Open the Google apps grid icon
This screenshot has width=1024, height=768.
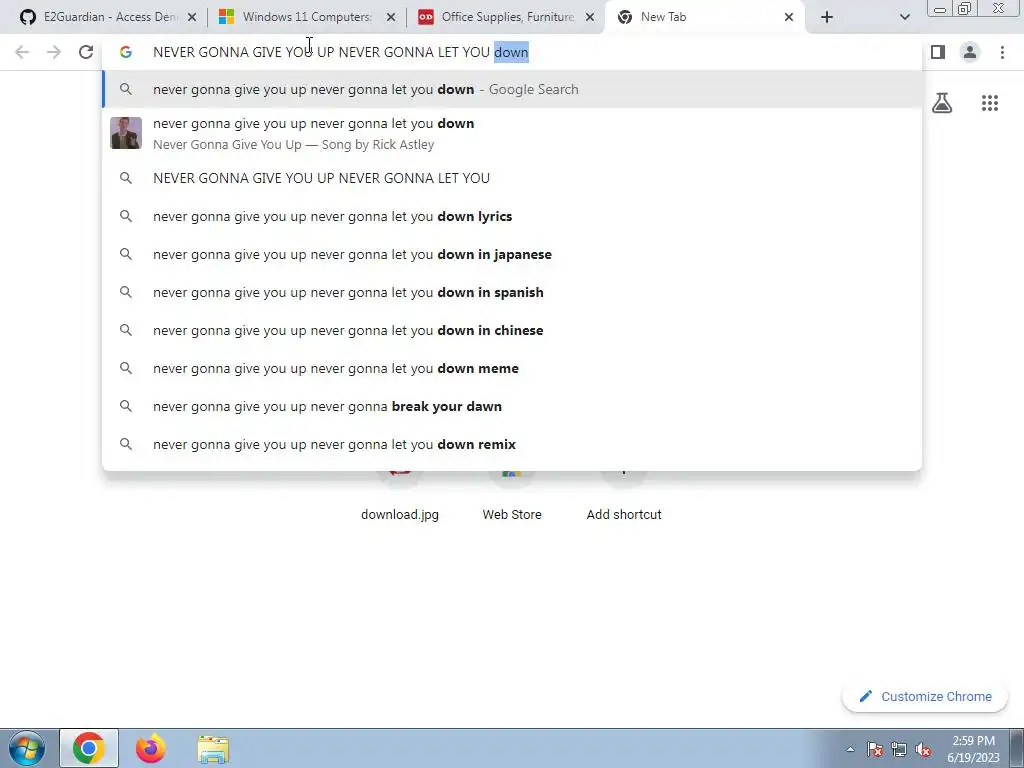(x=990, y=103)
